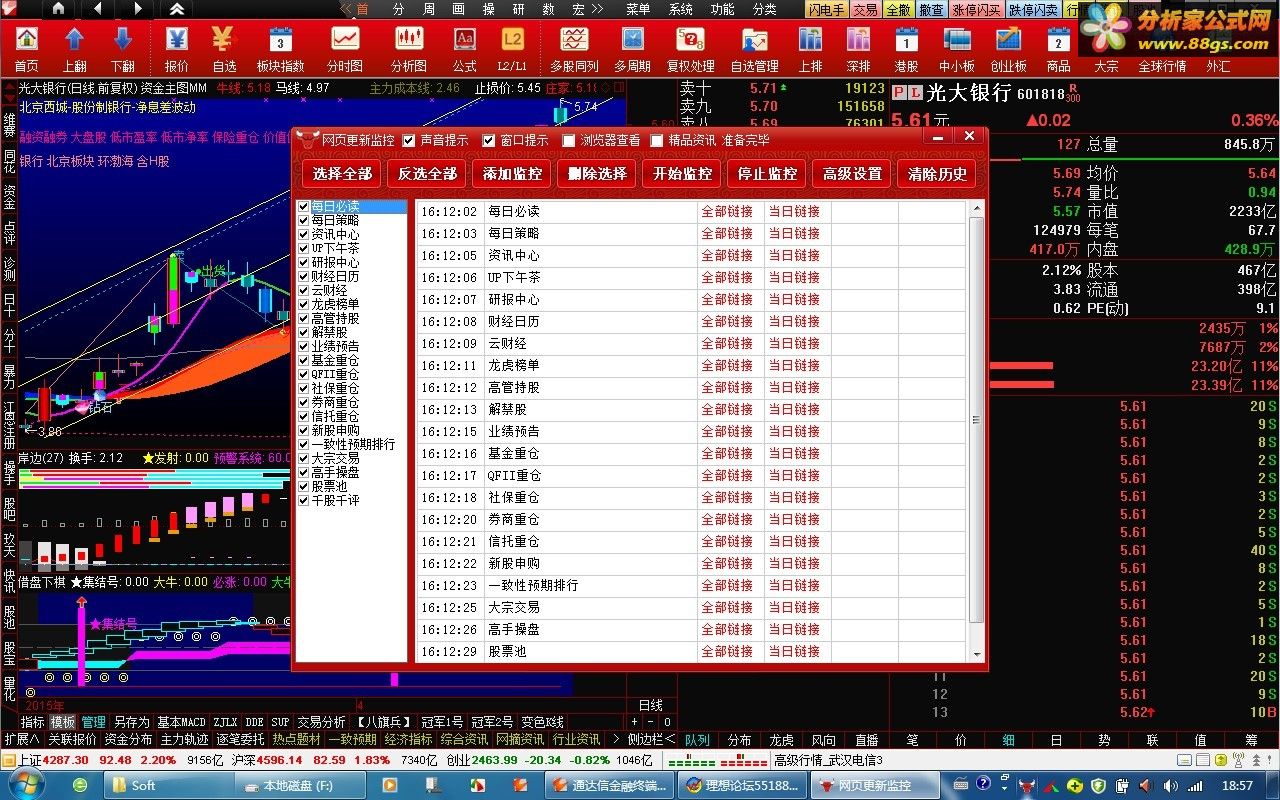This screenshot has height=800, width=1280.
Task: Click the << chevron left of the 首 分 周 tabs
Action: (347, 9)
